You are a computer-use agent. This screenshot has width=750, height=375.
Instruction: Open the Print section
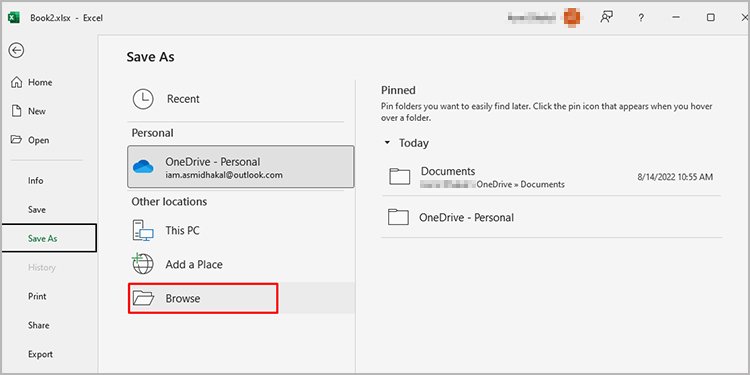click(x=37, y=296)
